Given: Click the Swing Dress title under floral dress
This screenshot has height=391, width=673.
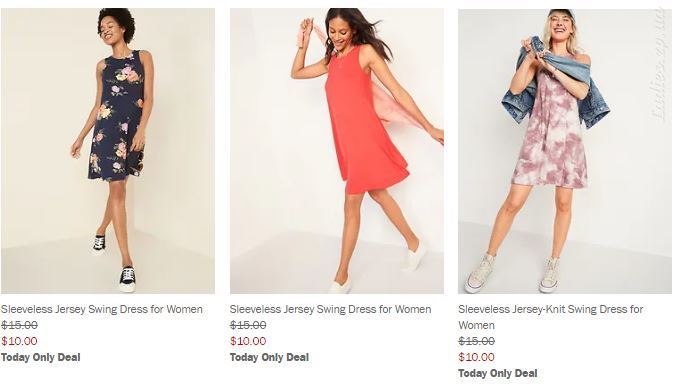Looking at the screenshot, I should [102, 309].
